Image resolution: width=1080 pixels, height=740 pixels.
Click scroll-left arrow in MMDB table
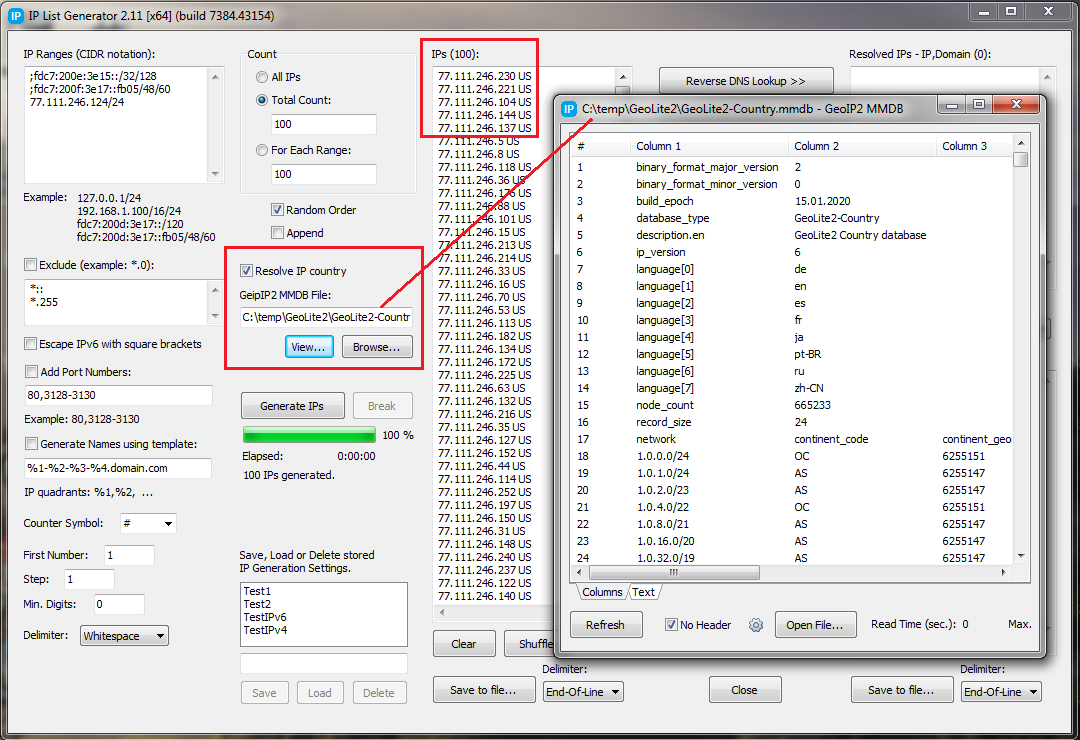(579, 573)
